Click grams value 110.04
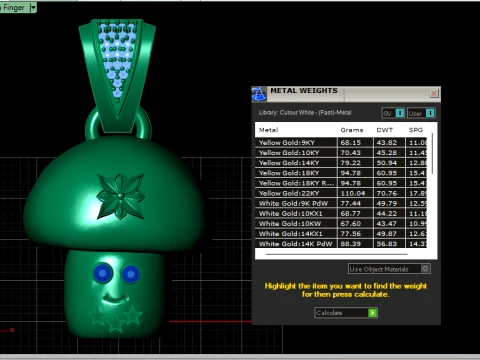Viewport: 480px width, 360px height. pyautogui.click(x=353, y=193)
